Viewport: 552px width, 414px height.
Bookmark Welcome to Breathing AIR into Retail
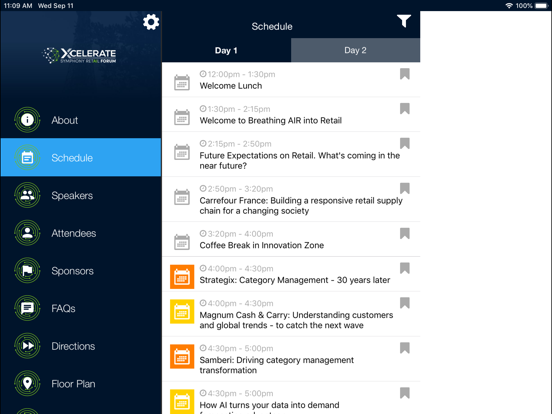[x=405, y=109]
